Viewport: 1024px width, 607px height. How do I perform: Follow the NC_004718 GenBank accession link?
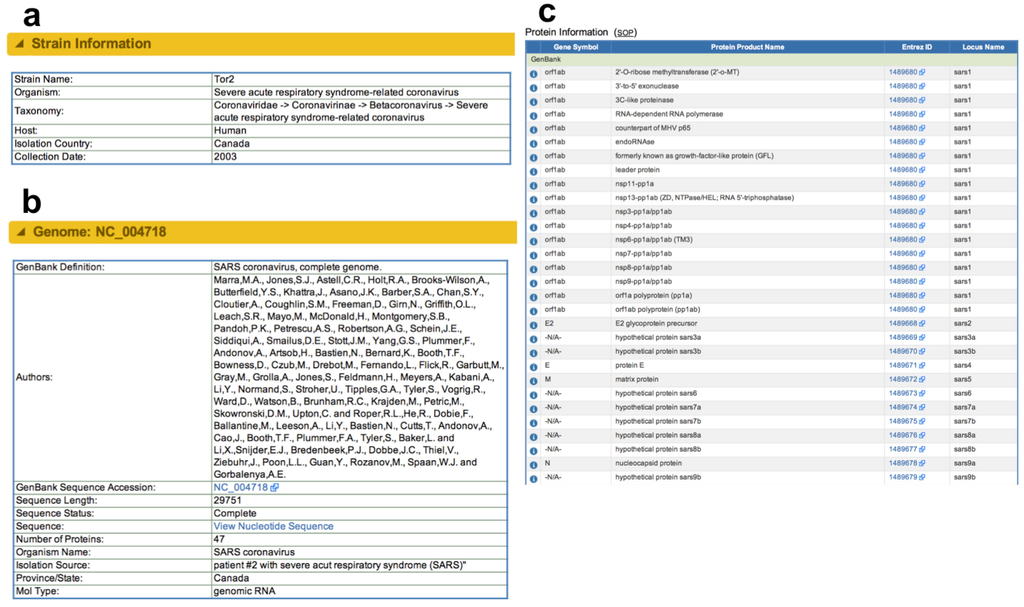(x=237, y=487)
